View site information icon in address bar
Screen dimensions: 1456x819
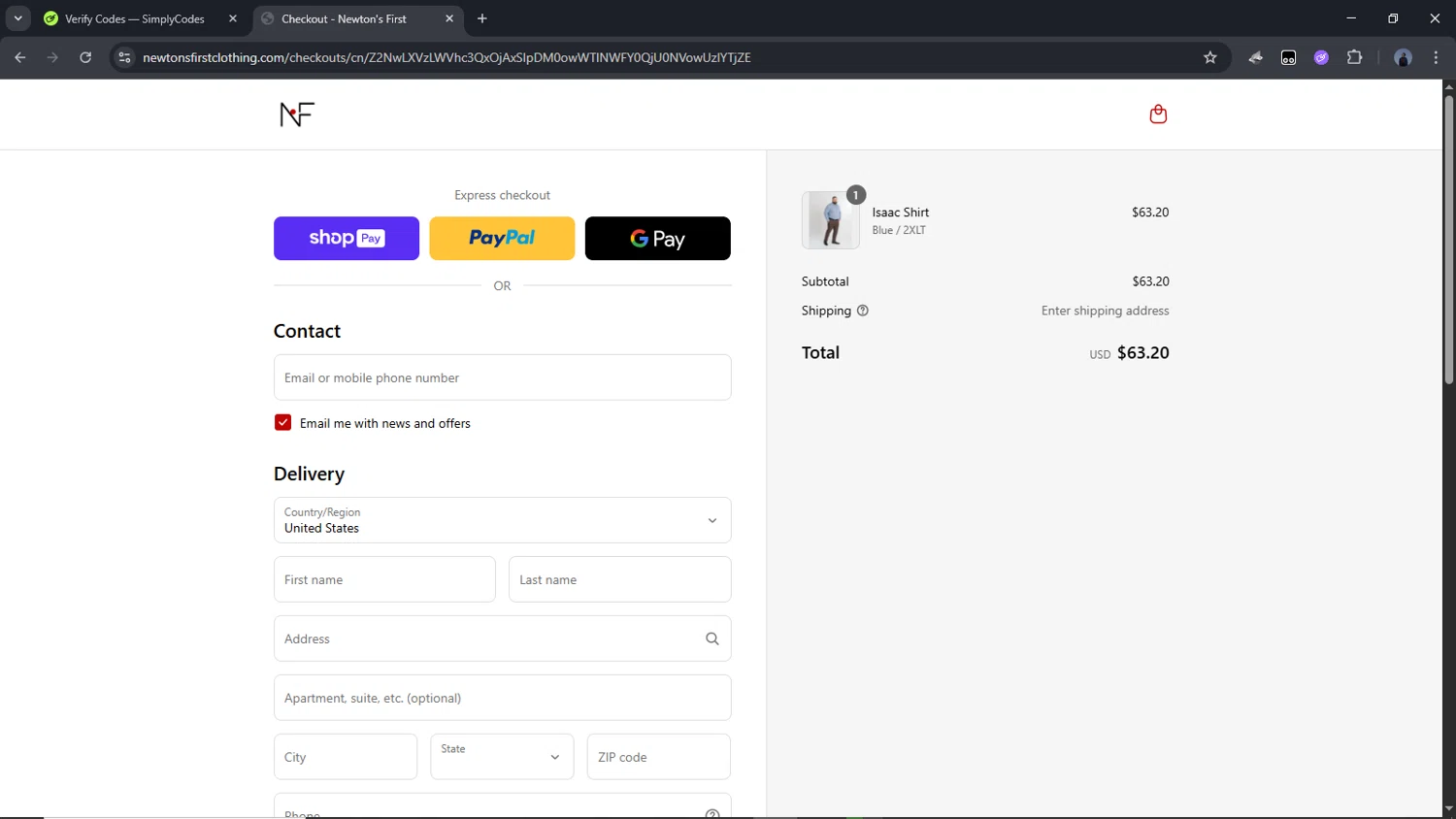coord(124,57)
